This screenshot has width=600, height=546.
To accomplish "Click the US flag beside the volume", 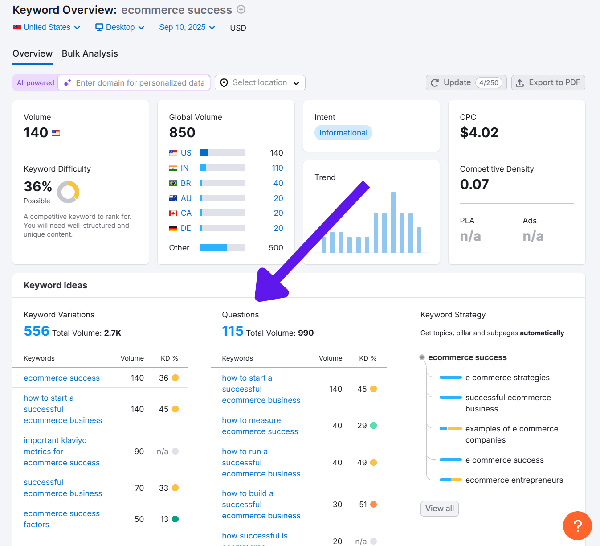I will pyautogui.click(x=57, y=133).
